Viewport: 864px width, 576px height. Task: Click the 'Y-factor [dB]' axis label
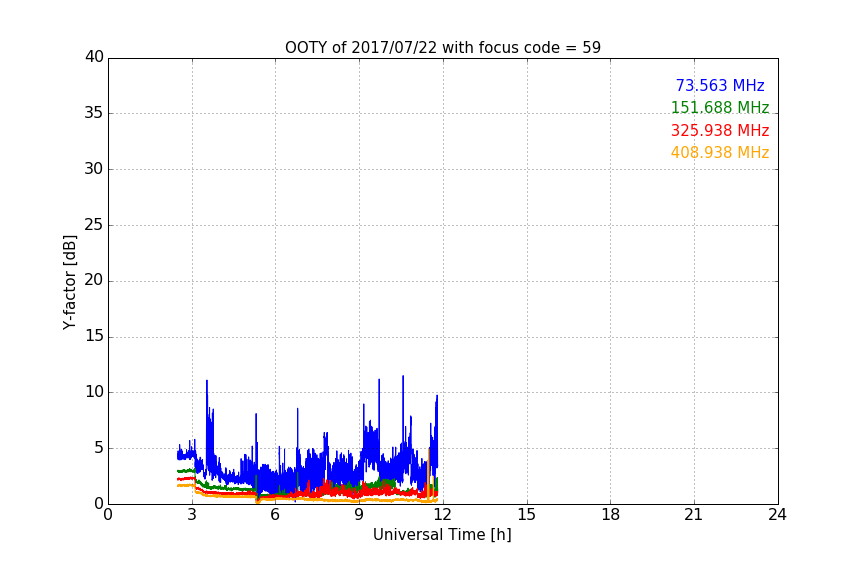69,282
